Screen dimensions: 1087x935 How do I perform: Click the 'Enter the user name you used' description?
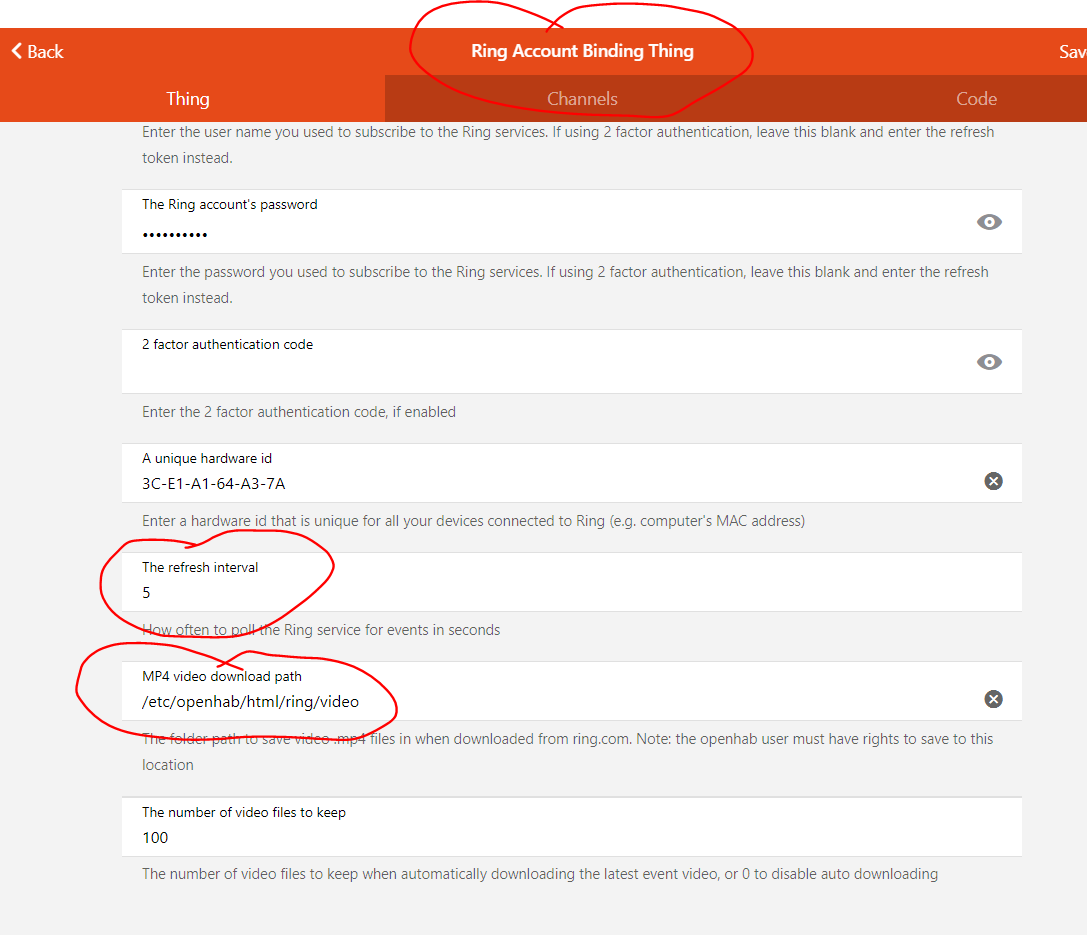coord(568,145)
